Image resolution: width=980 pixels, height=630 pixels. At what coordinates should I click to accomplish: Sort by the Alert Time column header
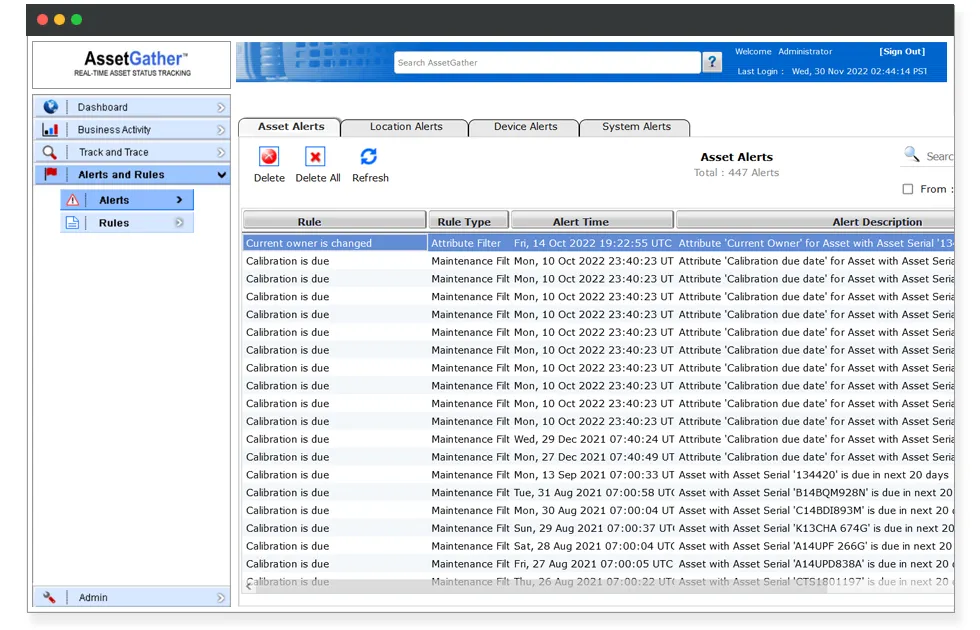(592, 221)
